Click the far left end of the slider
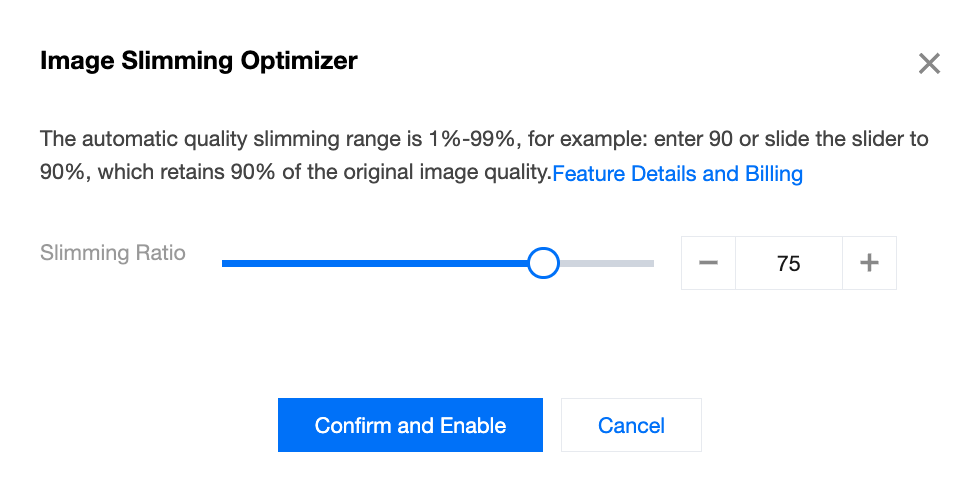This screenshot has height=492, width=980. coord(225,263)
